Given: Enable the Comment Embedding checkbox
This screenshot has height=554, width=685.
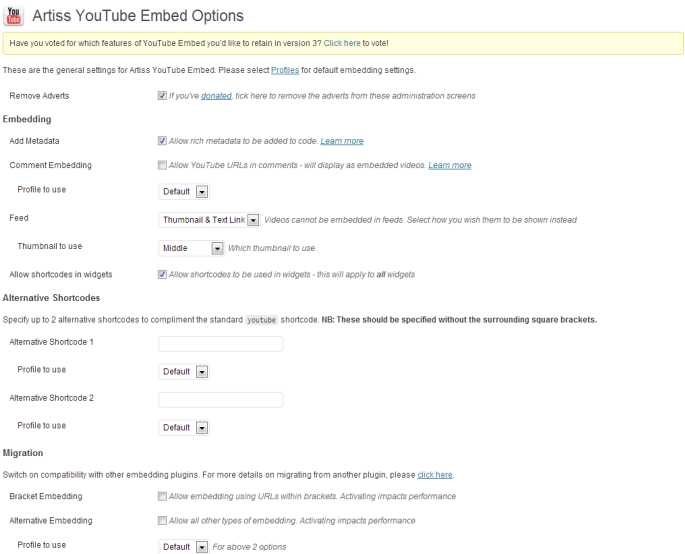Looking at the screenshot, I should point(162,165).
